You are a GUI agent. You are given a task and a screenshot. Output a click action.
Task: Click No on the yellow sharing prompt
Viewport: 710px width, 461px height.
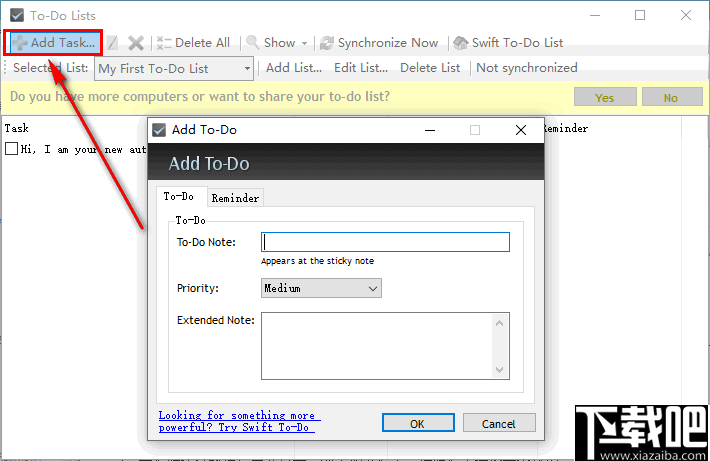tap(672, 97)
